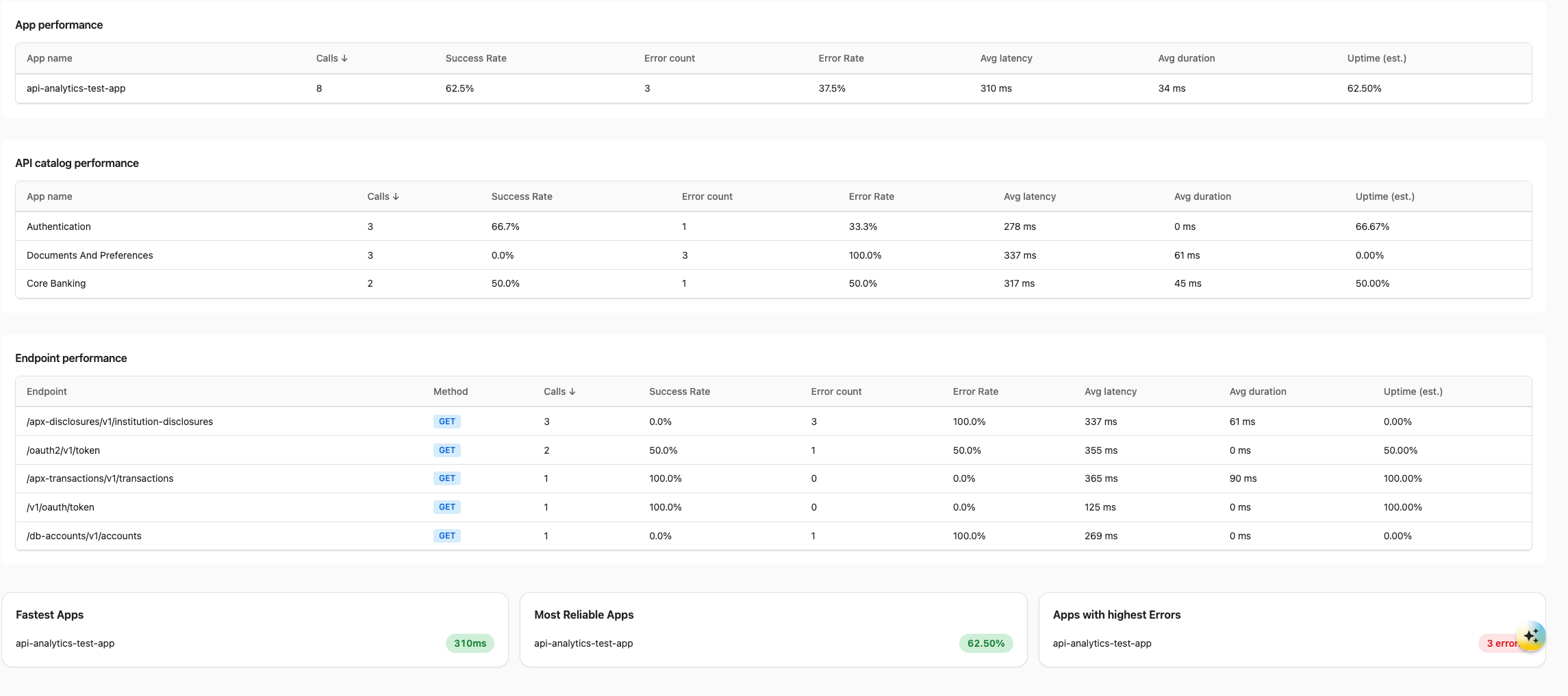1568x696 pixels.
Task: Click Success Rate header in API catalog table
Action: click(x=522, y=196)
